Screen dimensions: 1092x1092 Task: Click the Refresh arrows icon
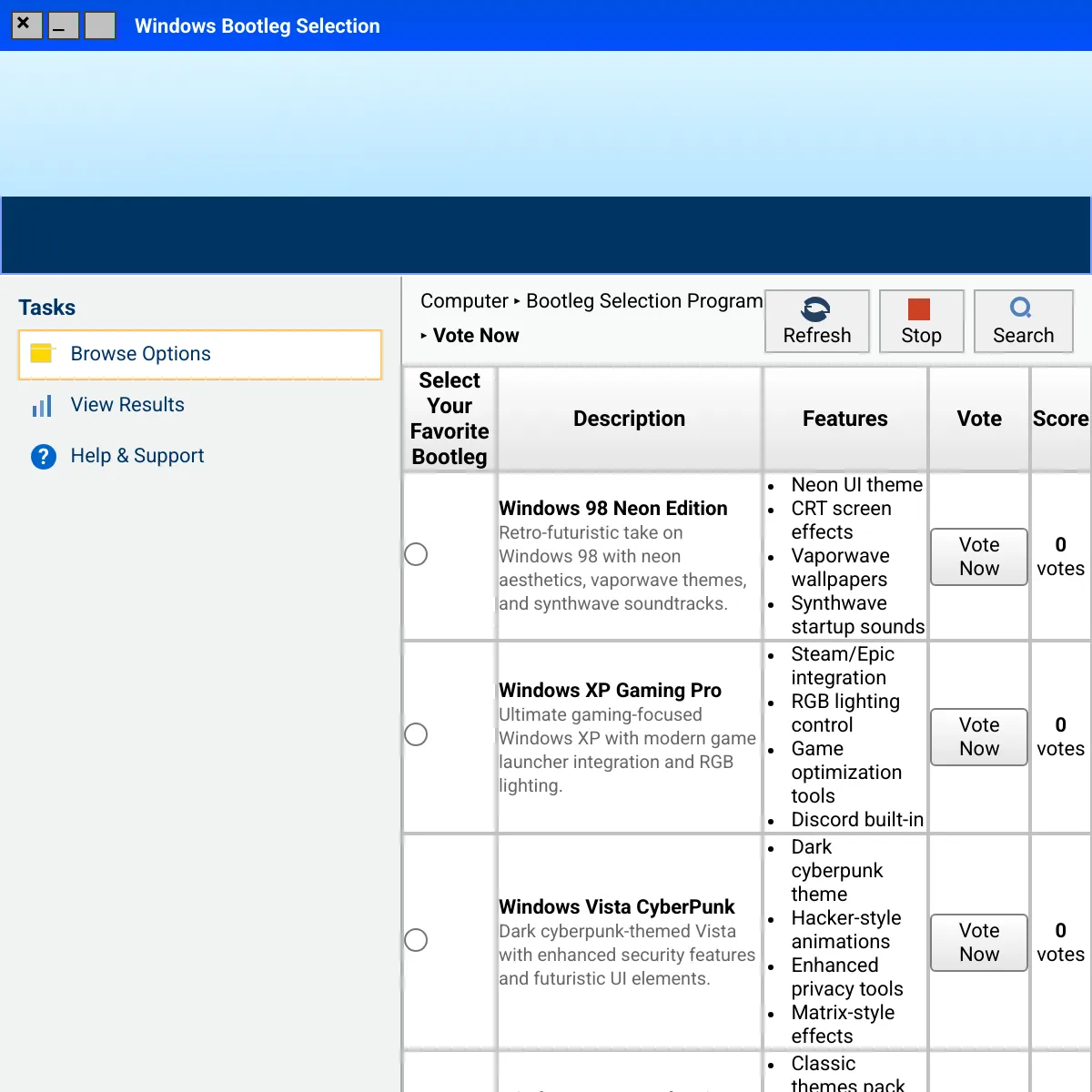(816, 309)
